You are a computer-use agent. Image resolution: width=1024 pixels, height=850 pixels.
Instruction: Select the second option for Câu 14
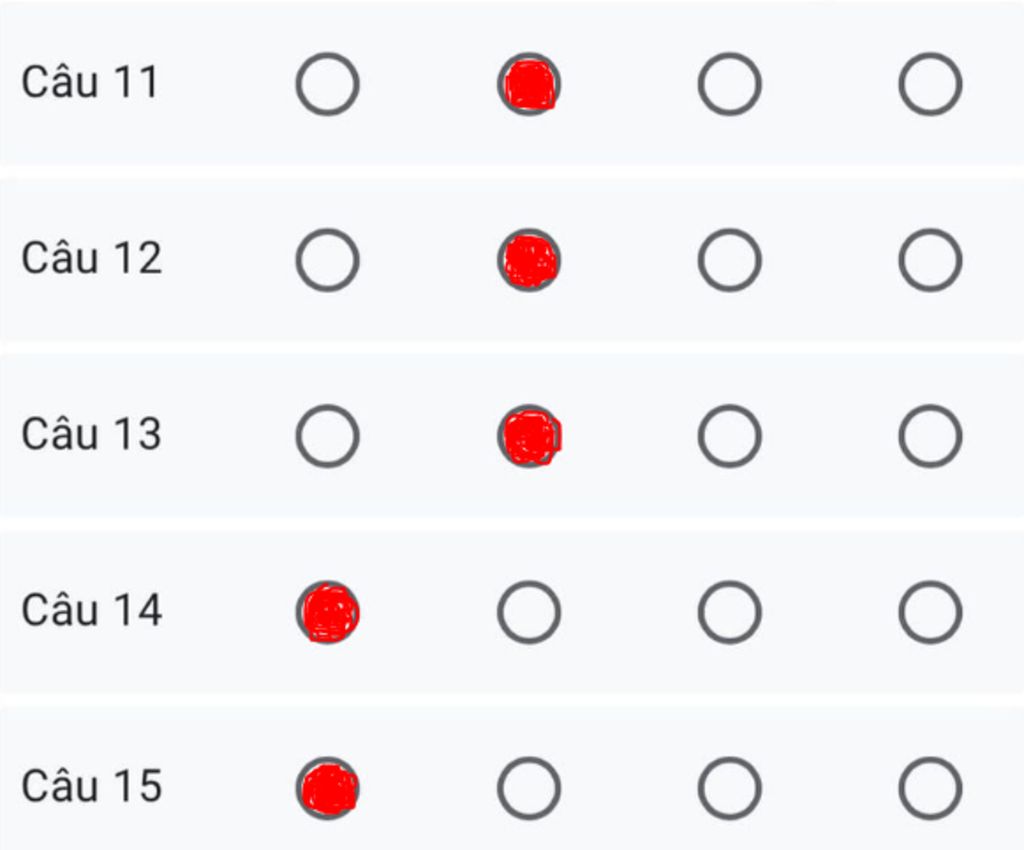click(x=529, y=612)
